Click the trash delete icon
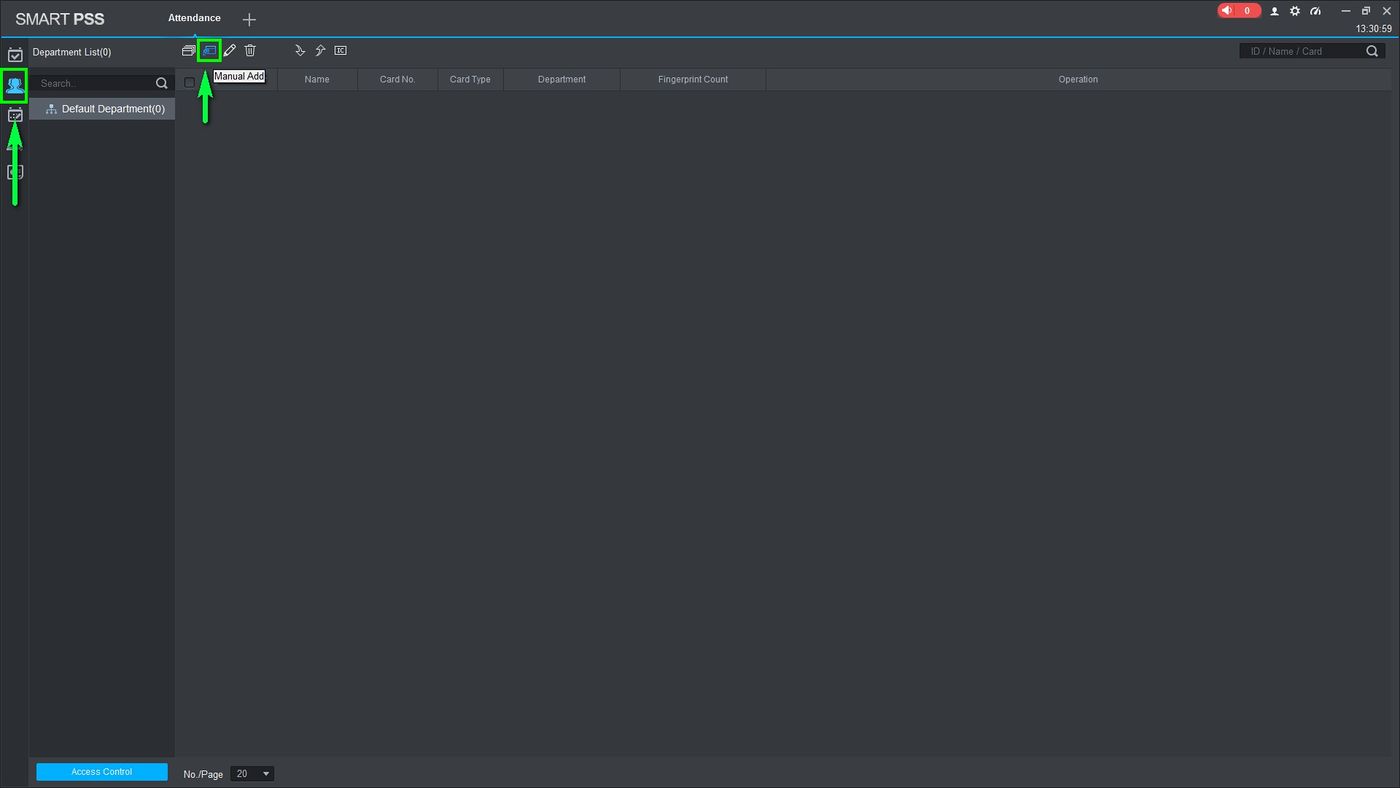 click(251, 50)
